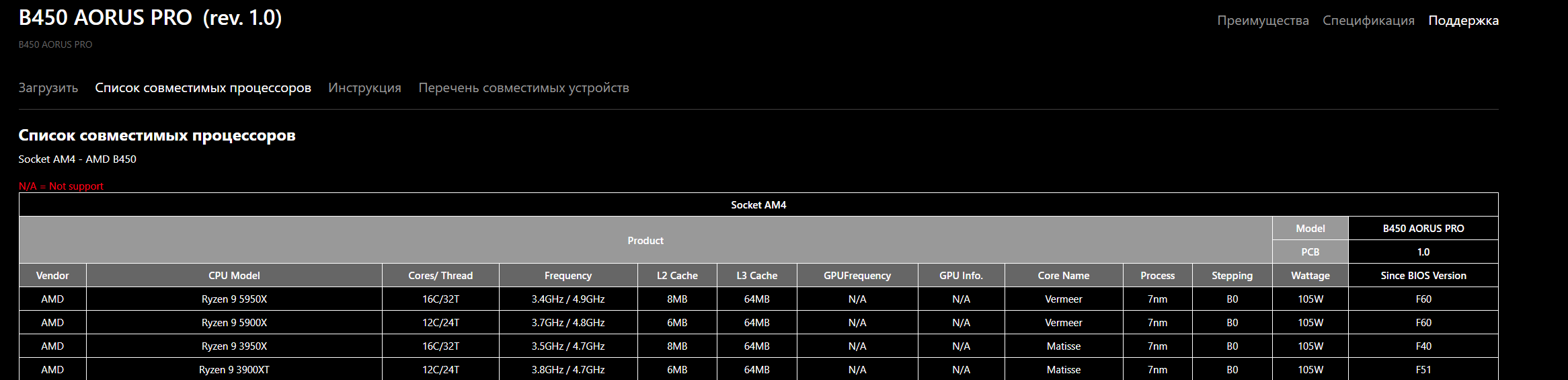Click the 12C/24T cell in the 5900X row

click(440, 323)
